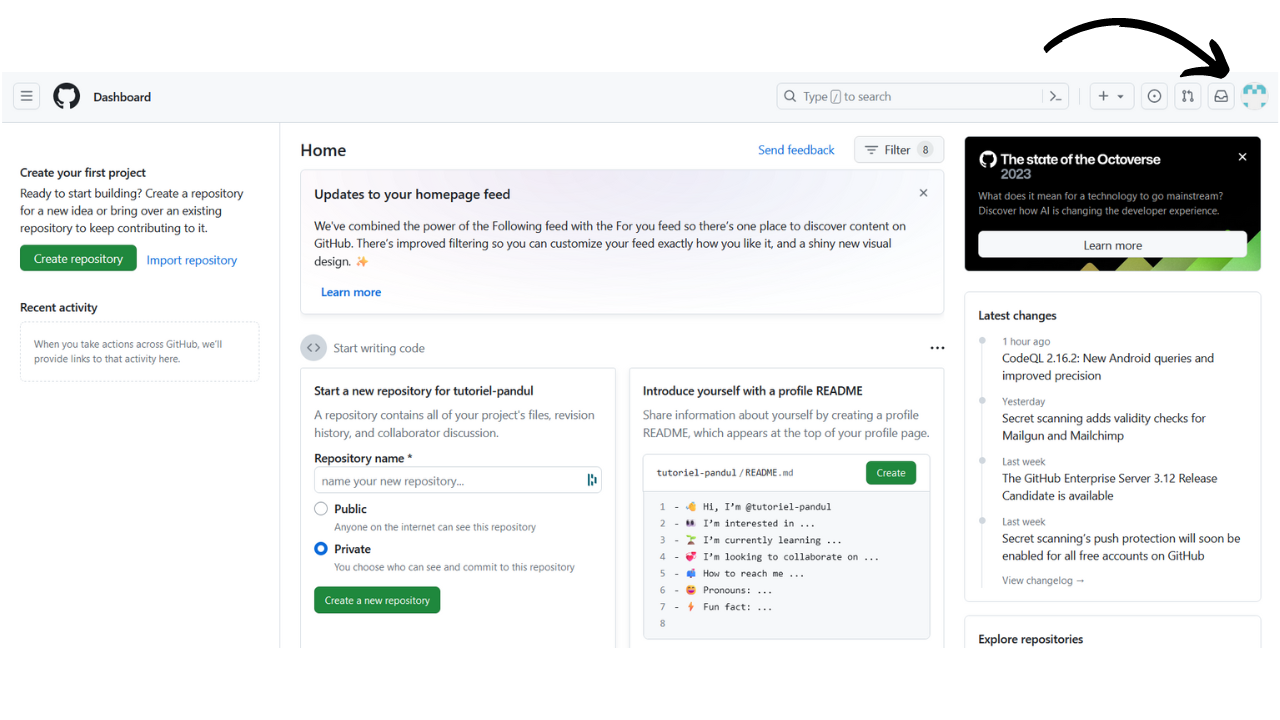Click the repository name input field
The image size is (1280, 720).
(450, 480)
